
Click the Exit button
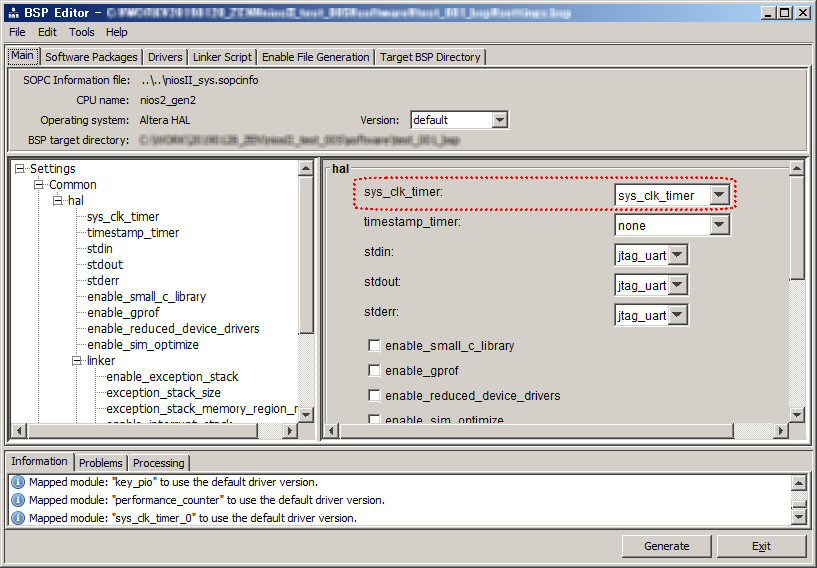(761, 546)
